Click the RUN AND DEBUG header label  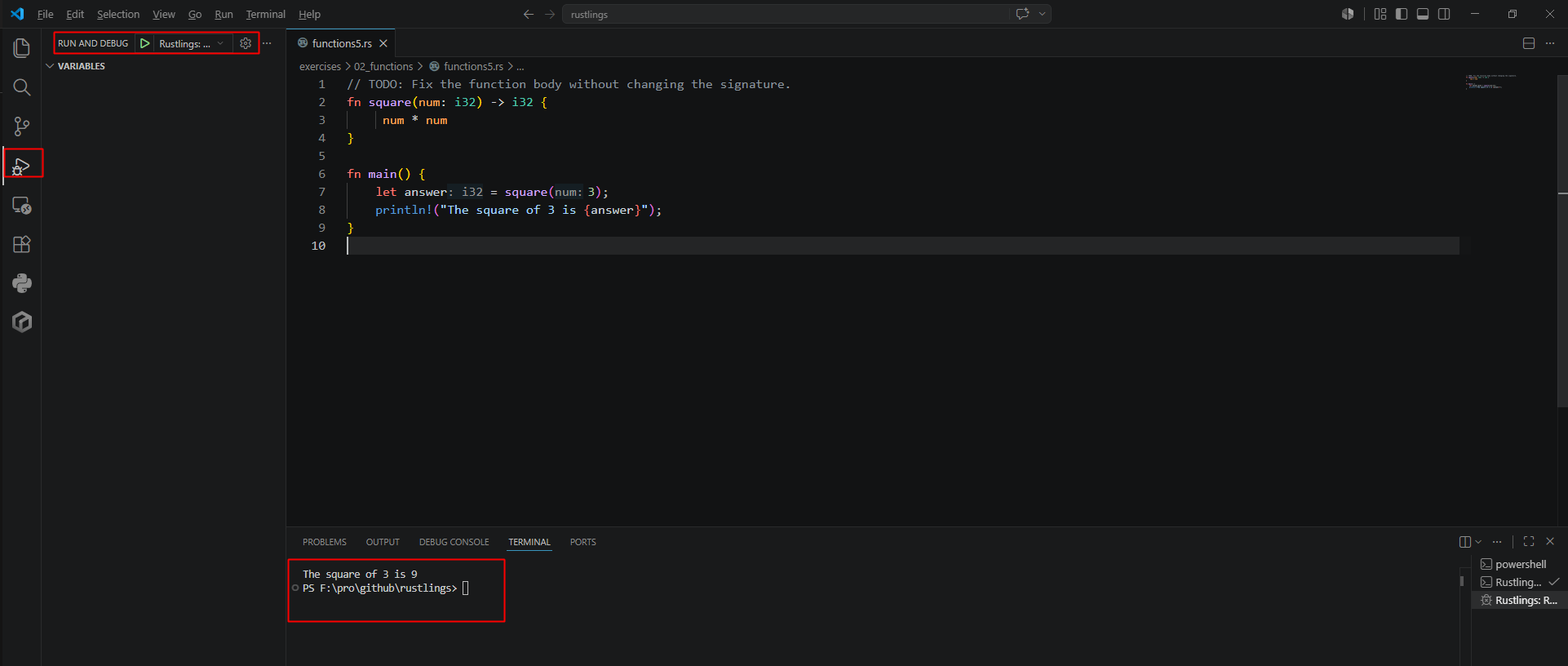pyautogui.click(x=93, y=43)
